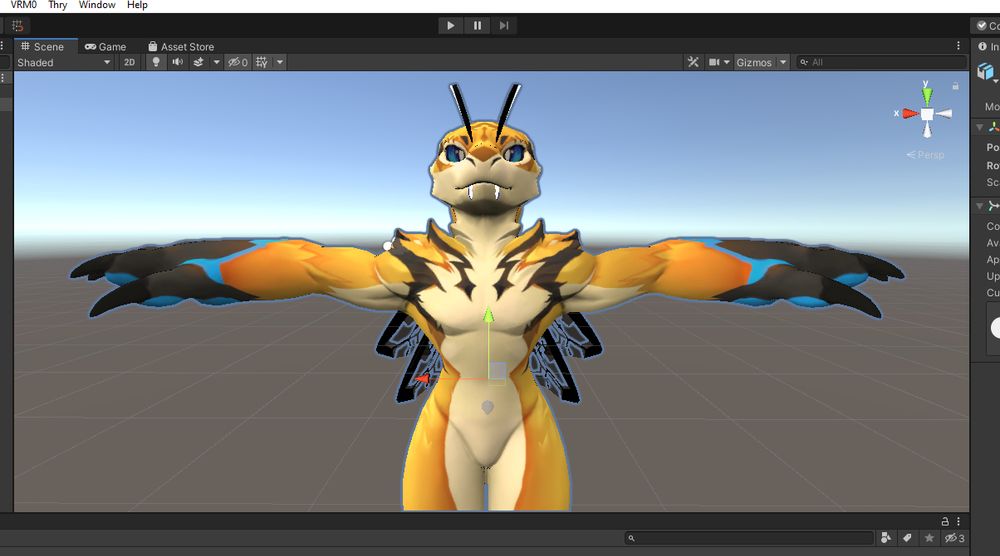Open the scene camera dropdown arrow
The image size is (1000, 556).
coord(726,62)
